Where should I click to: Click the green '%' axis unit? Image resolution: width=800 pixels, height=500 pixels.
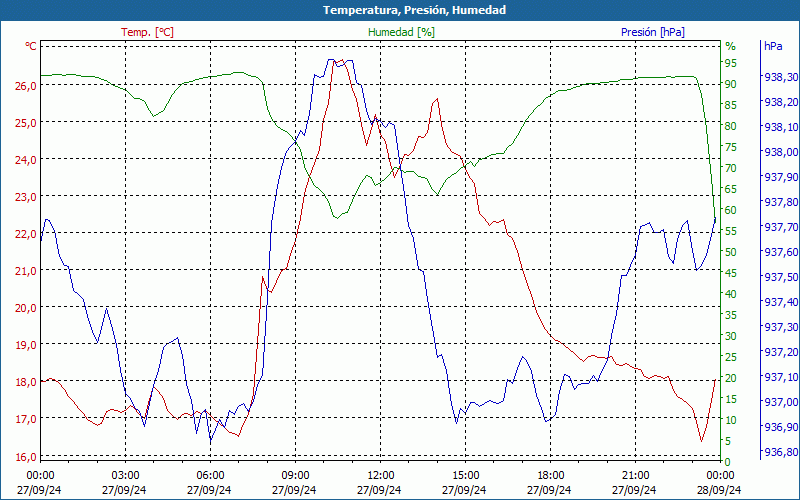point(731,46)
